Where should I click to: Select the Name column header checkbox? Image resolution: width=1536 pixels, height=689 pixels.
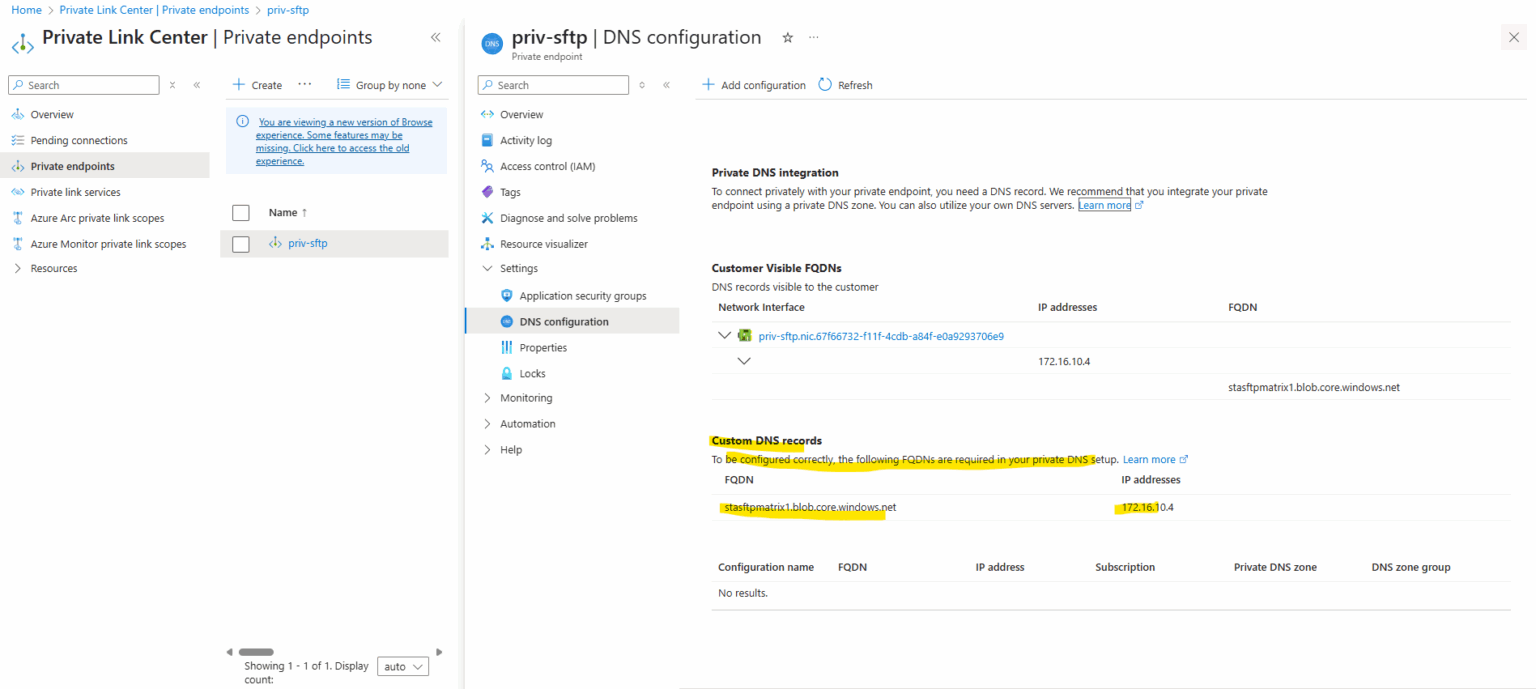coord(240,212)
